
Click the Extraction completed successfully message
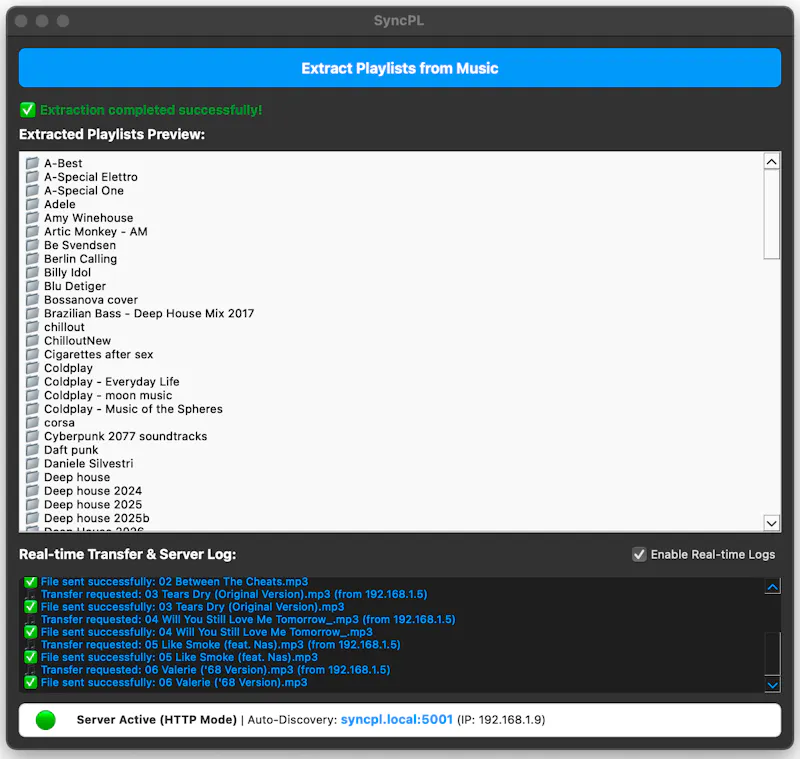151,110
